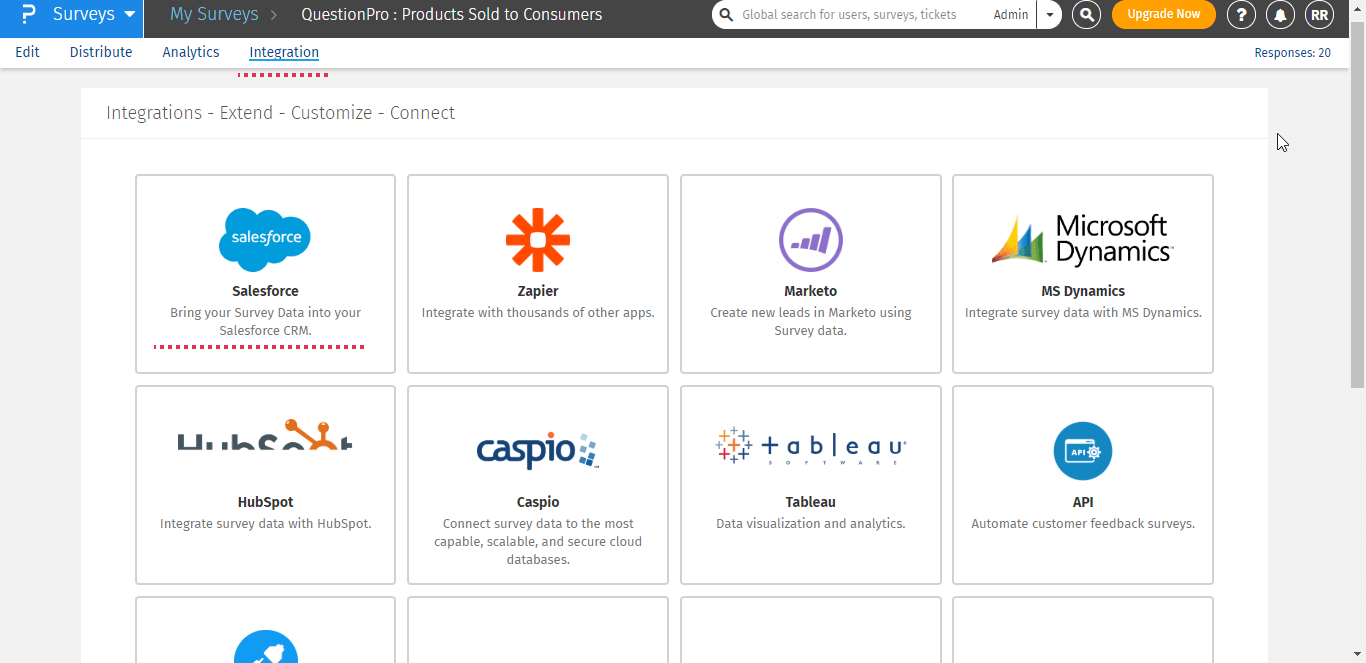Click the RR user profile avatar

[1319, 15]
